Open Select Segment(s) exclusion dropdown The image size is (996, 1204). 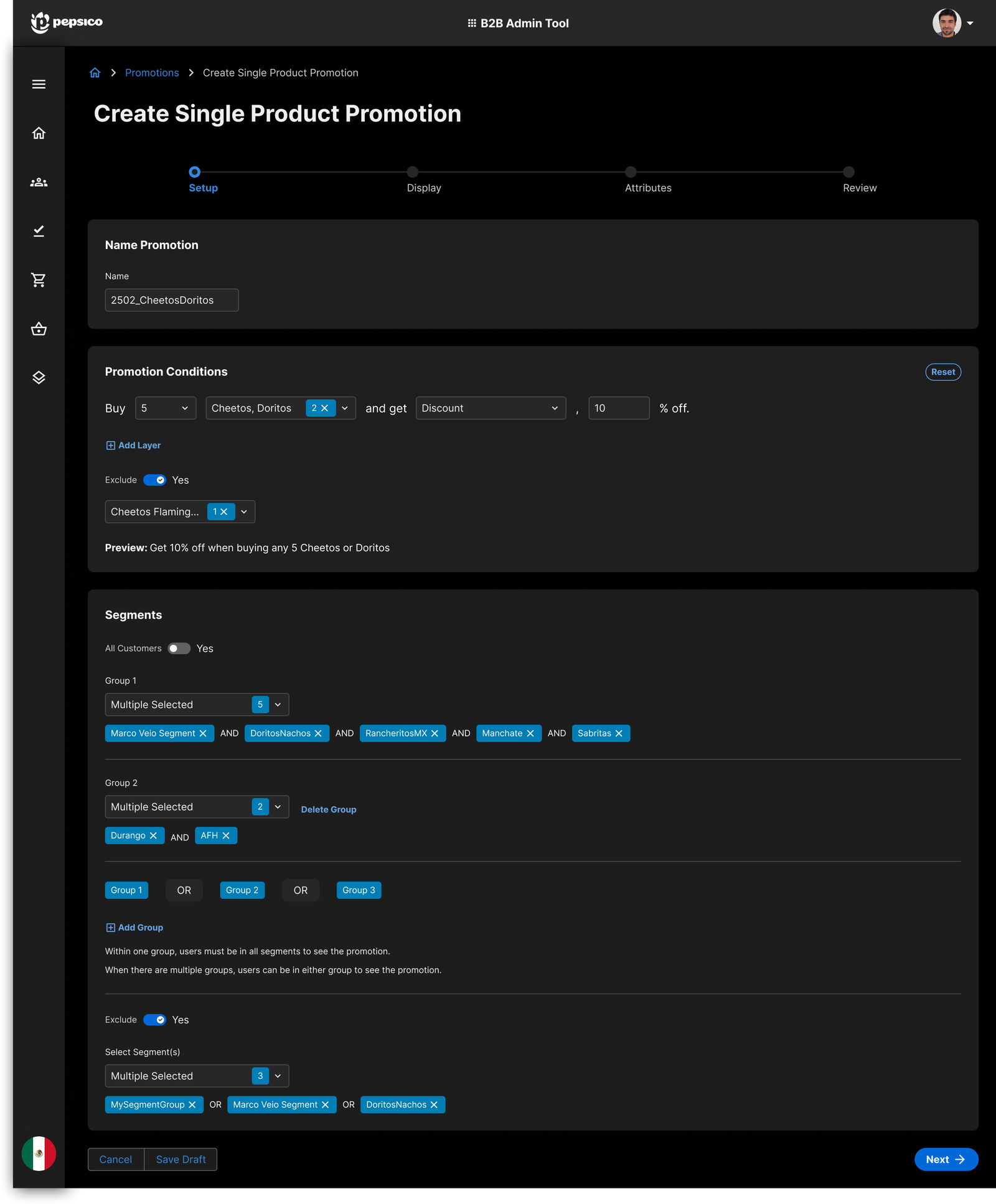pos(197,1076)
